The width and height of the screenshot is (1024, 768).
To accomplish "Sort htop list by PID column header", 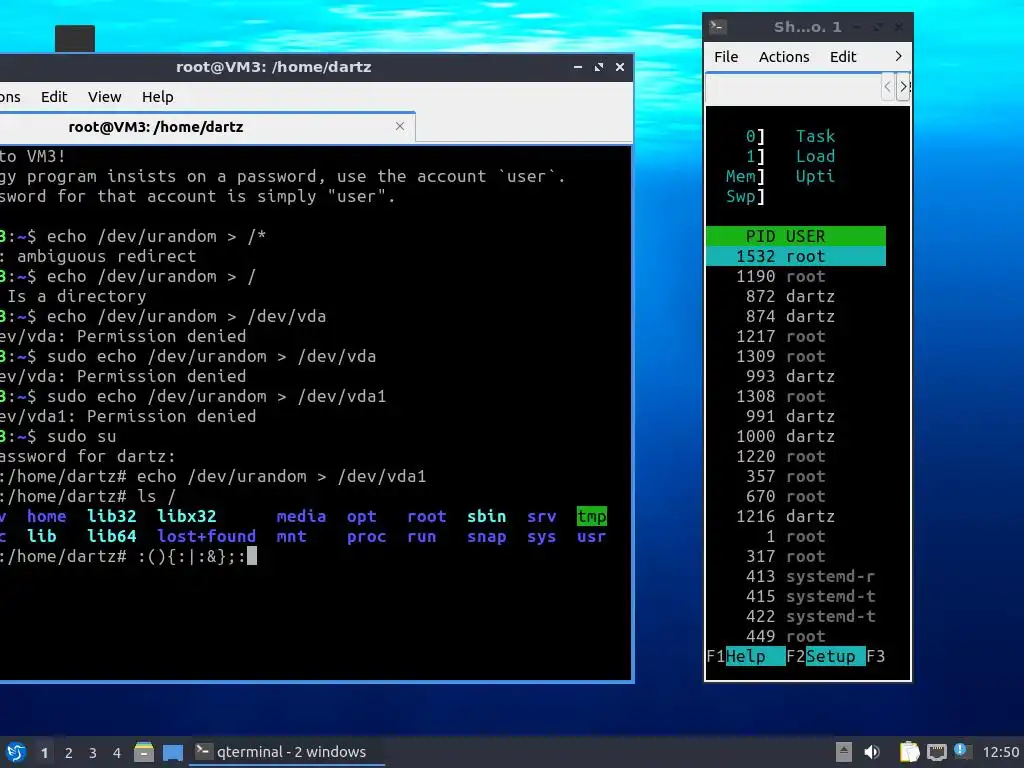I will 760,236.
